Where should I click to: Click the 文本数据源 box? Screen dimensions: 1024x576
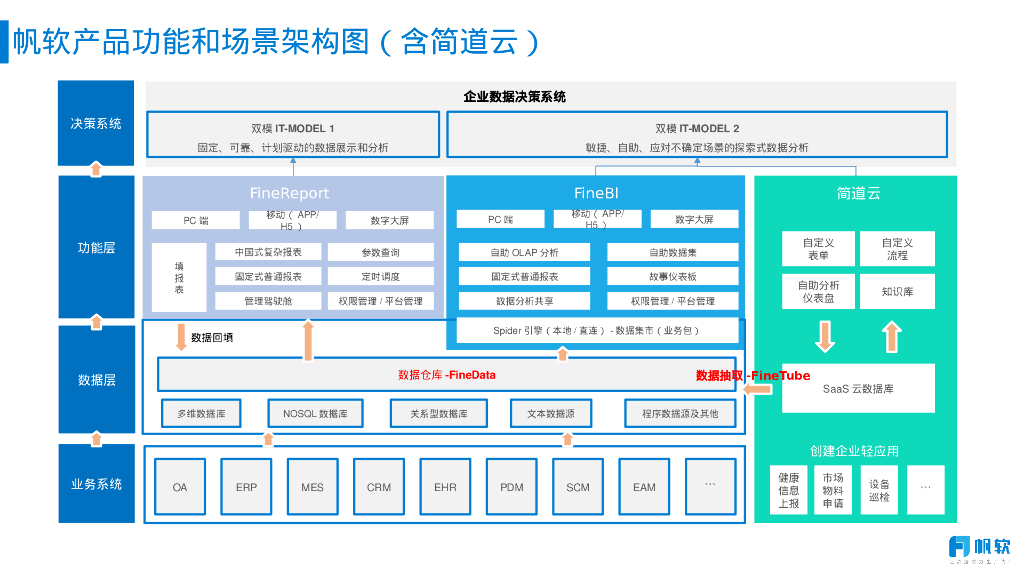[x=551, y=413]
